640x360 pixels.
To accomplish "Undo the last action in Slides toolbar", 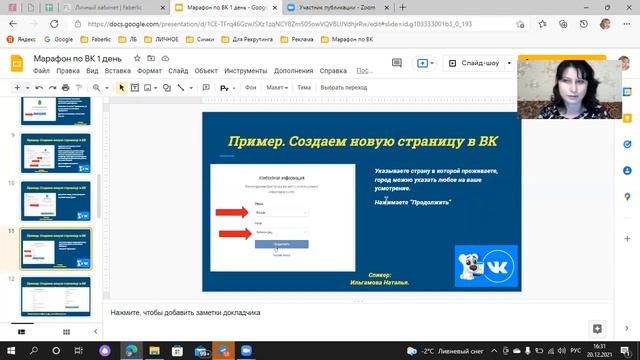I will click(x=39, y=88).
